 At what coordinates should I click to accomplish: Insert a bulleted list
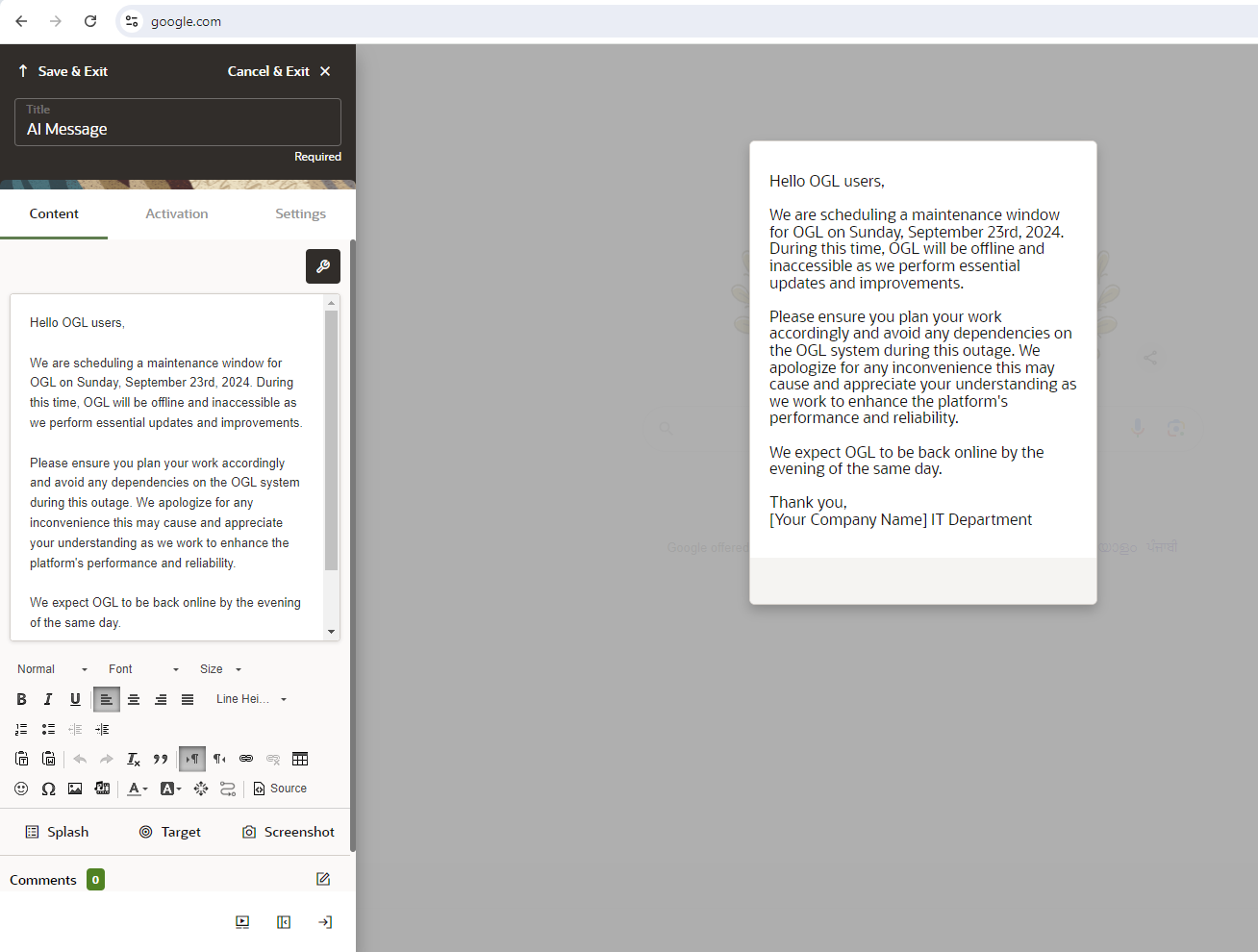(48, 729)
